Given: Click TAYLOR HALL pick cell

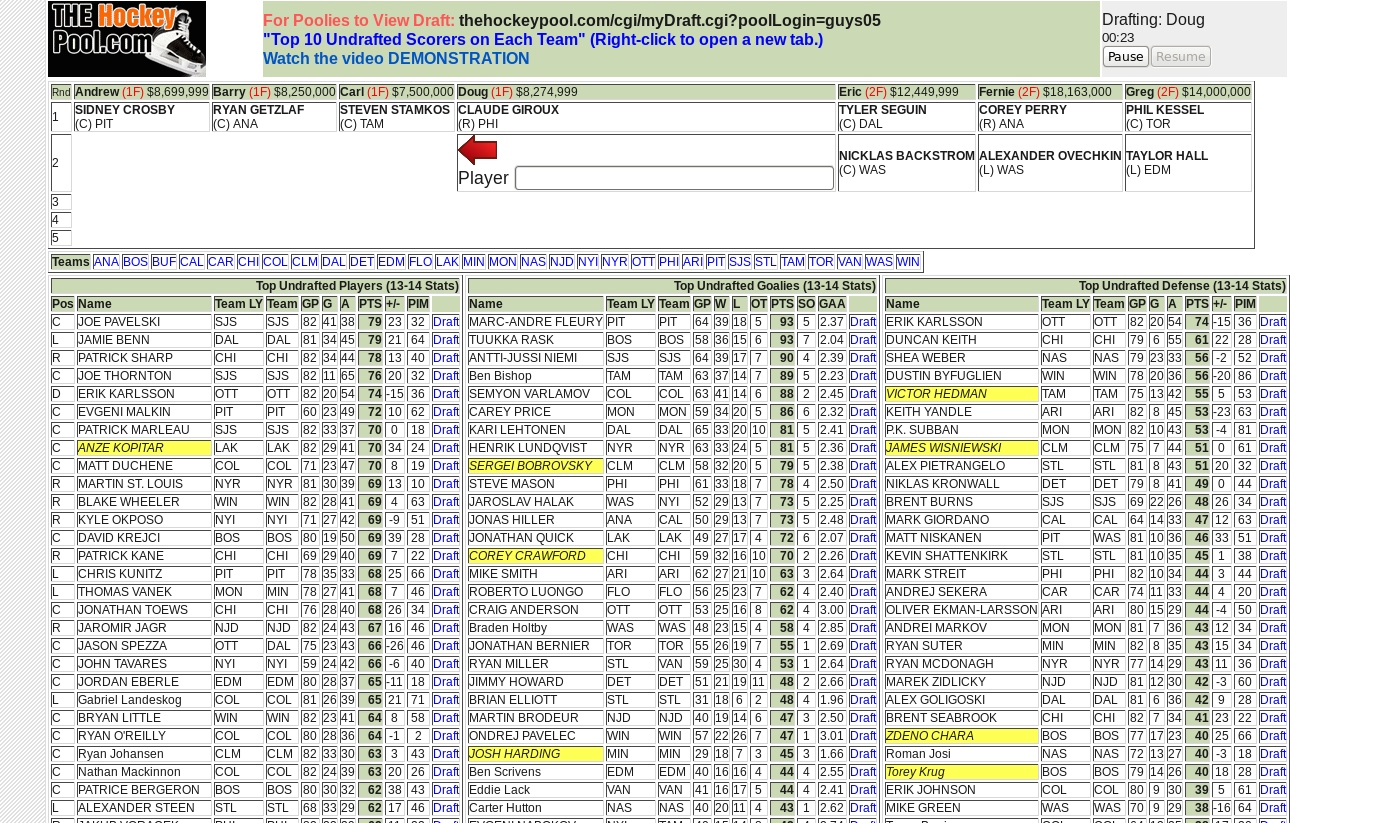Looking at the screenshot, I should [x=1188, y=163].
